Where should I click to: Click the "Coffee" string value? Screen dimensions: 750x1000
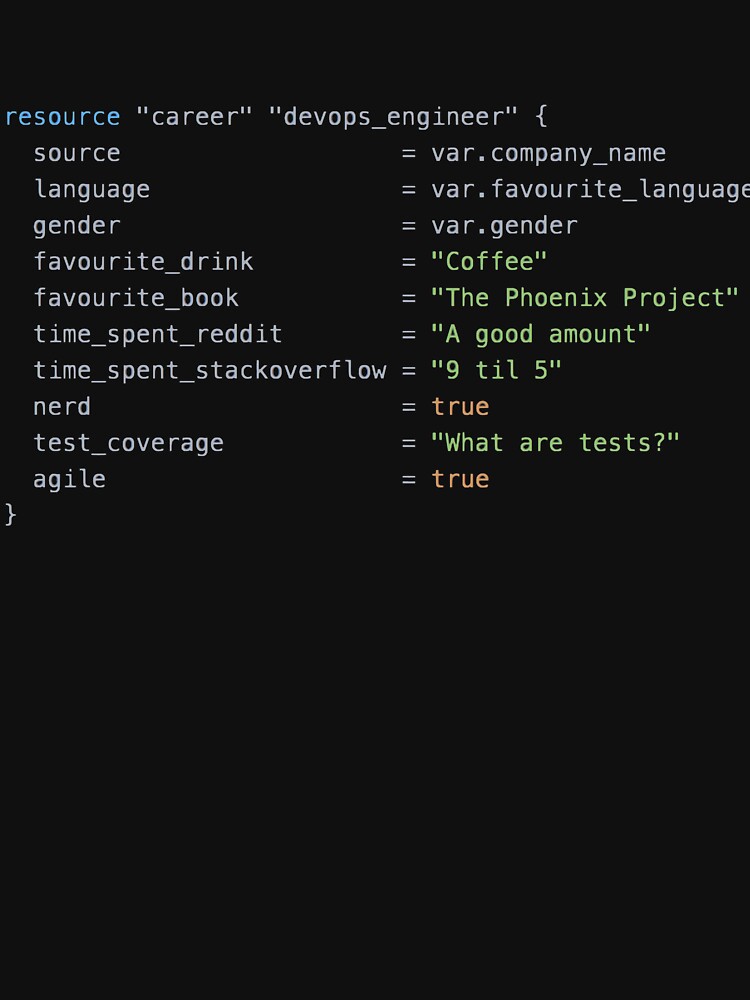[x=489, y=262]
